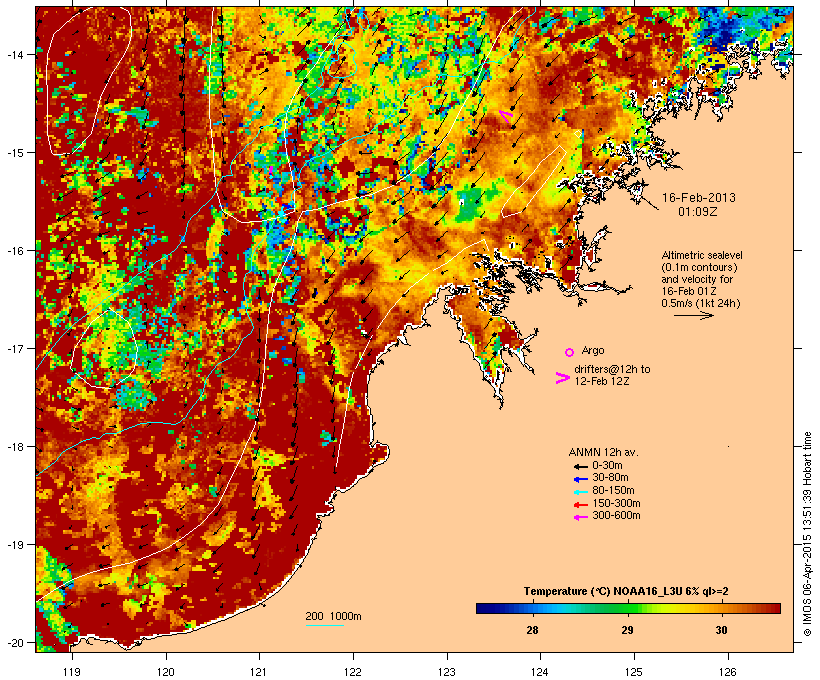Screen dimensions: 820x680
Task: Click the ANMN 12h av. heading
Action: (x=603, y=452)
